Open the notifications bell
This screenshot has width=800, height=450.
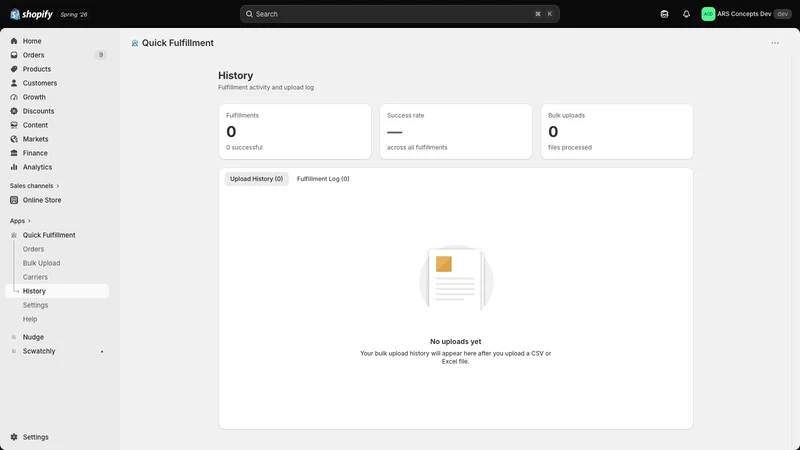686,14
